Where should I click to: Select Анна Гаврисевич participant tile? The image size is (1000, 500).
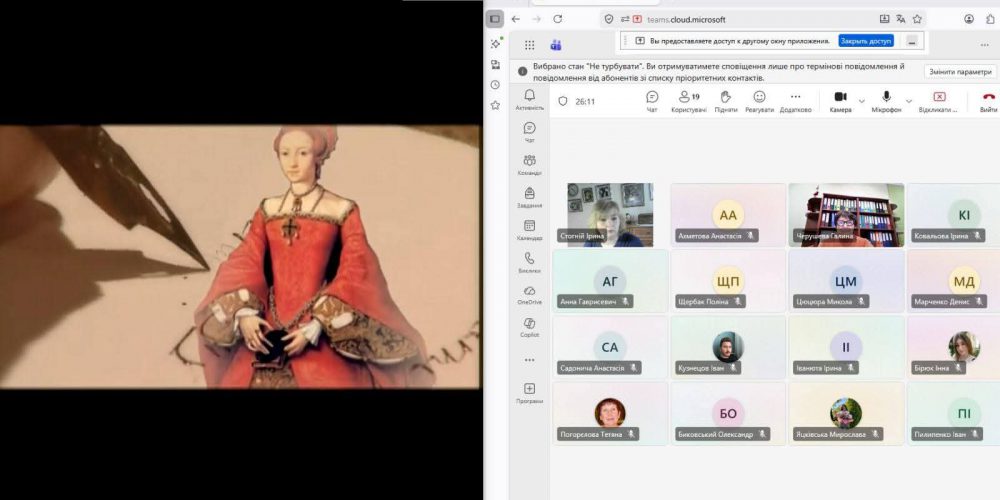[610, 281]
